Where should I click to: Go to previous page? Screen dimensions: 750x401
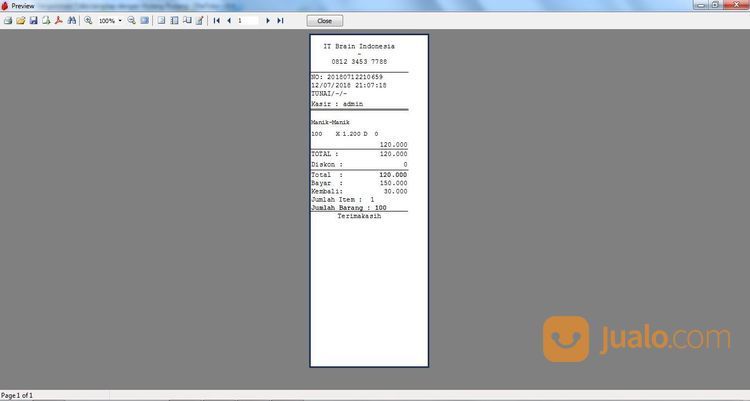pyautogui.click(x=229, y=21)
